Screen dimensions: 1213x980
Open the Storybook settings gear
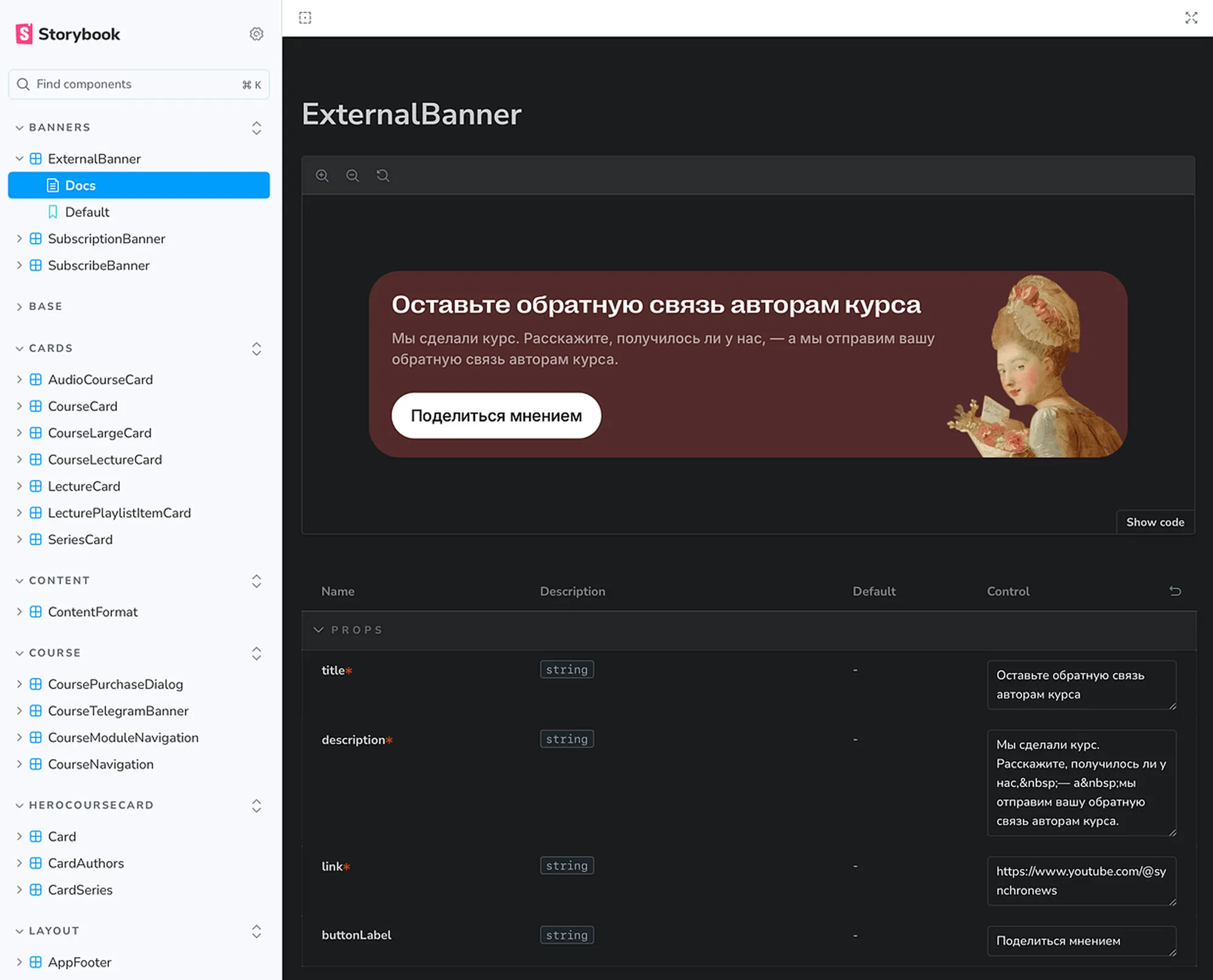[x=257, y=34]
